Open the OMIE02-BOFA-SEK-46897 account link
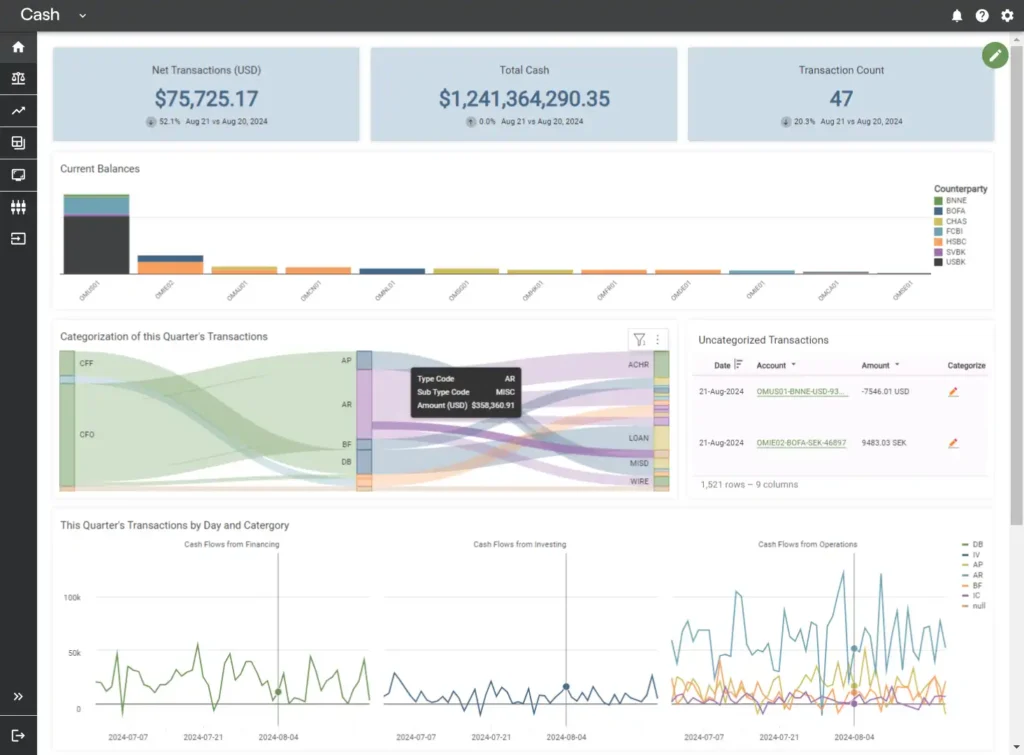 pos(801,443)
